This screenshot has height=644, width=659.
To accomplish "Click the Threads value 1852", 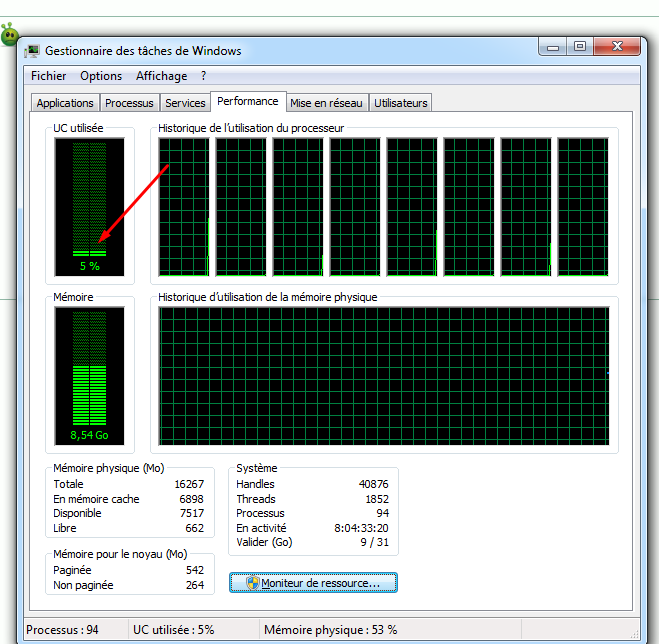I will pos(377,499).
